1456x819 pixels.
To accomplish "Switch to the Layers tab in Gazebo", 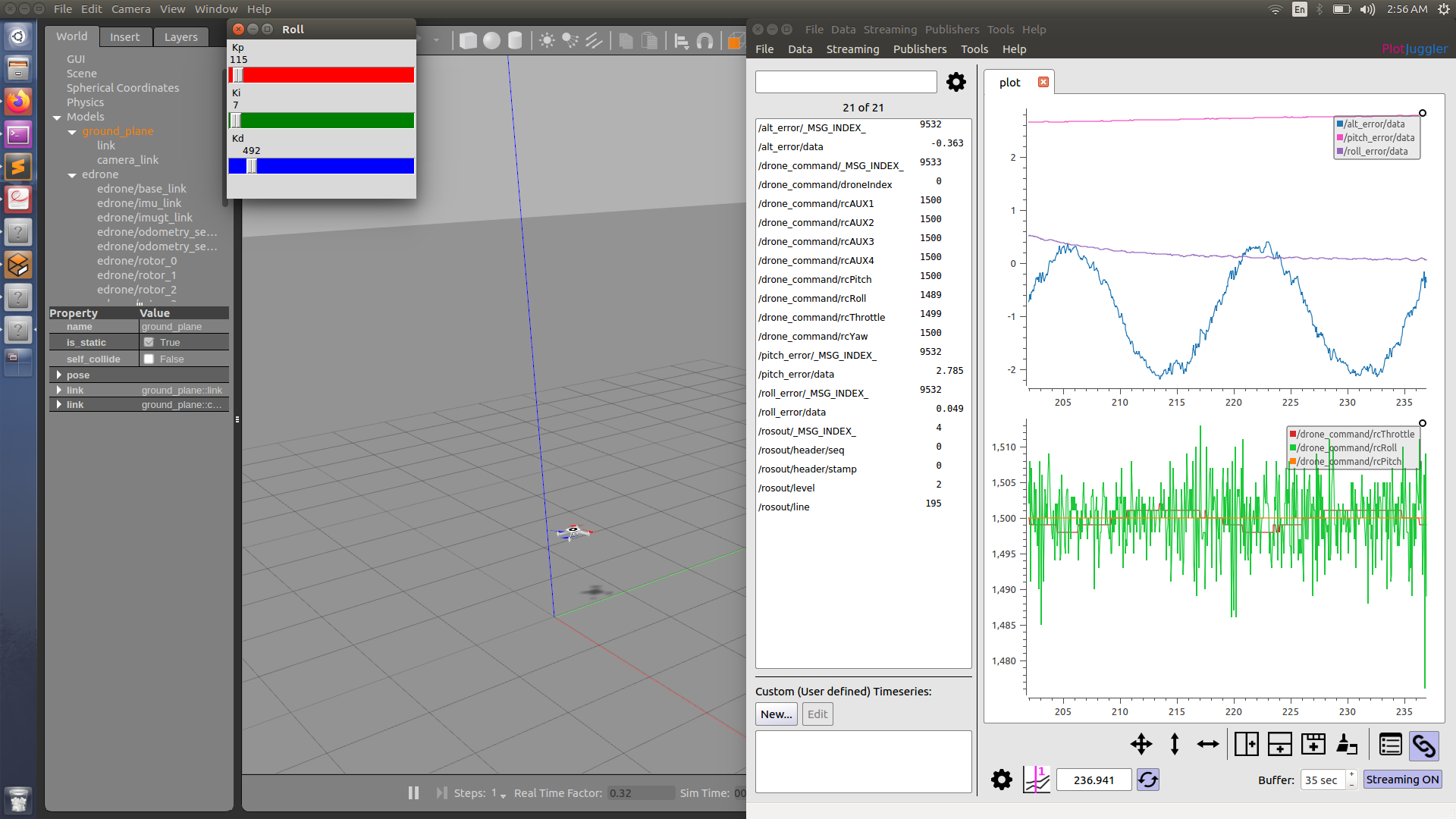I will coord(180,37).
